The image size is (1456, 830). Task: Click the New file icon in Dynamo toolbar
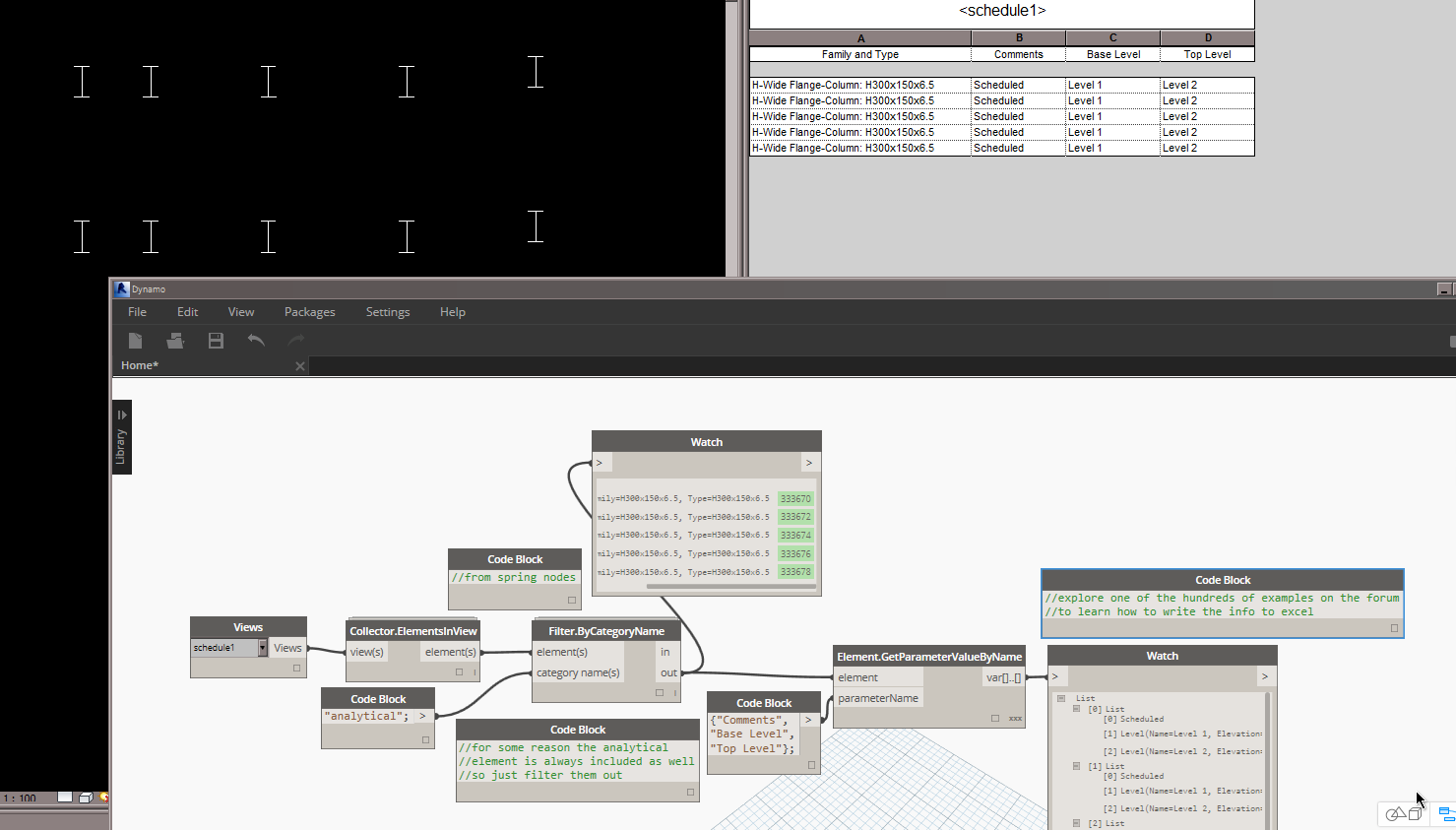pyautogui.click(x=135, y=341)
